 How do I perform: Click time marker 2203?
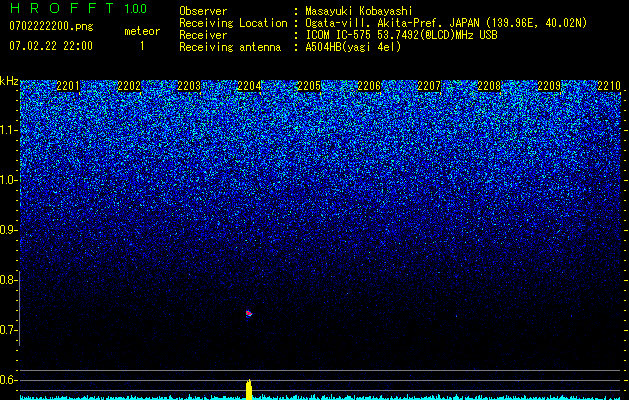(x=189, y=86)
